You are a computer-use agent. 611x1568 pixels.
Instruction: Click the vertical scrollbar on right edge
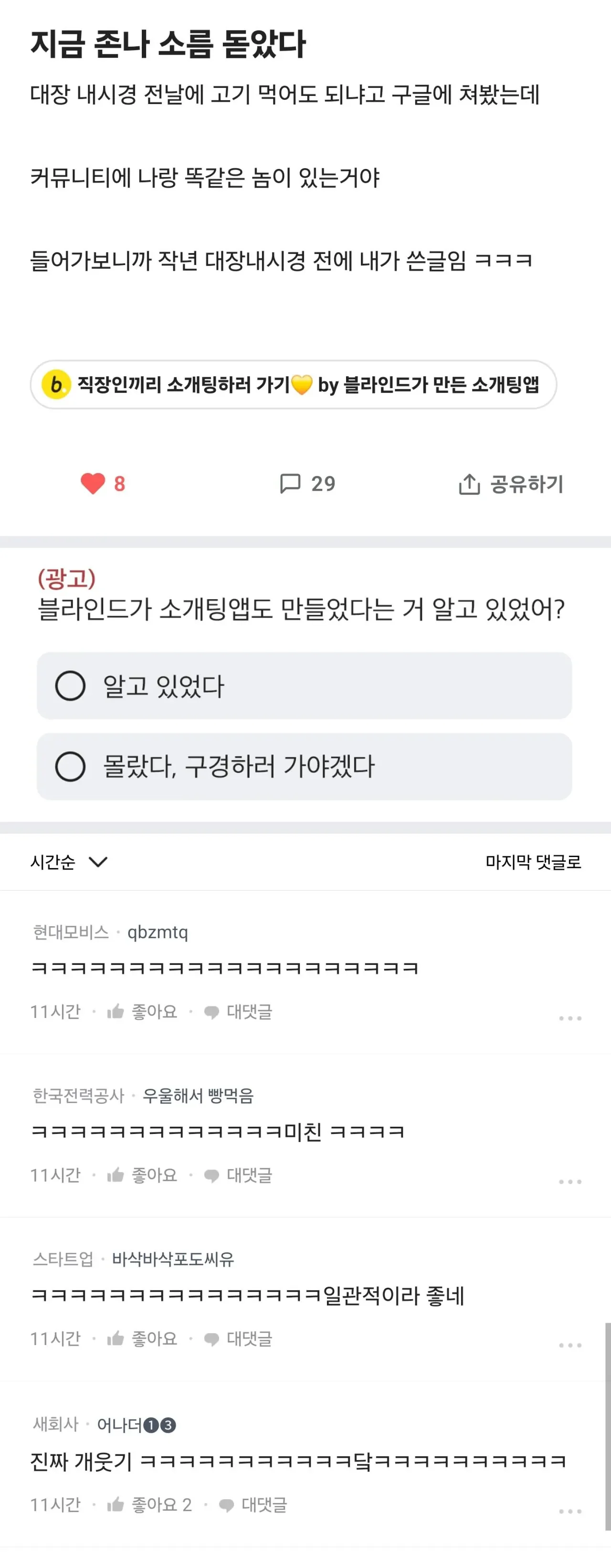click(x=607, y=1424)
